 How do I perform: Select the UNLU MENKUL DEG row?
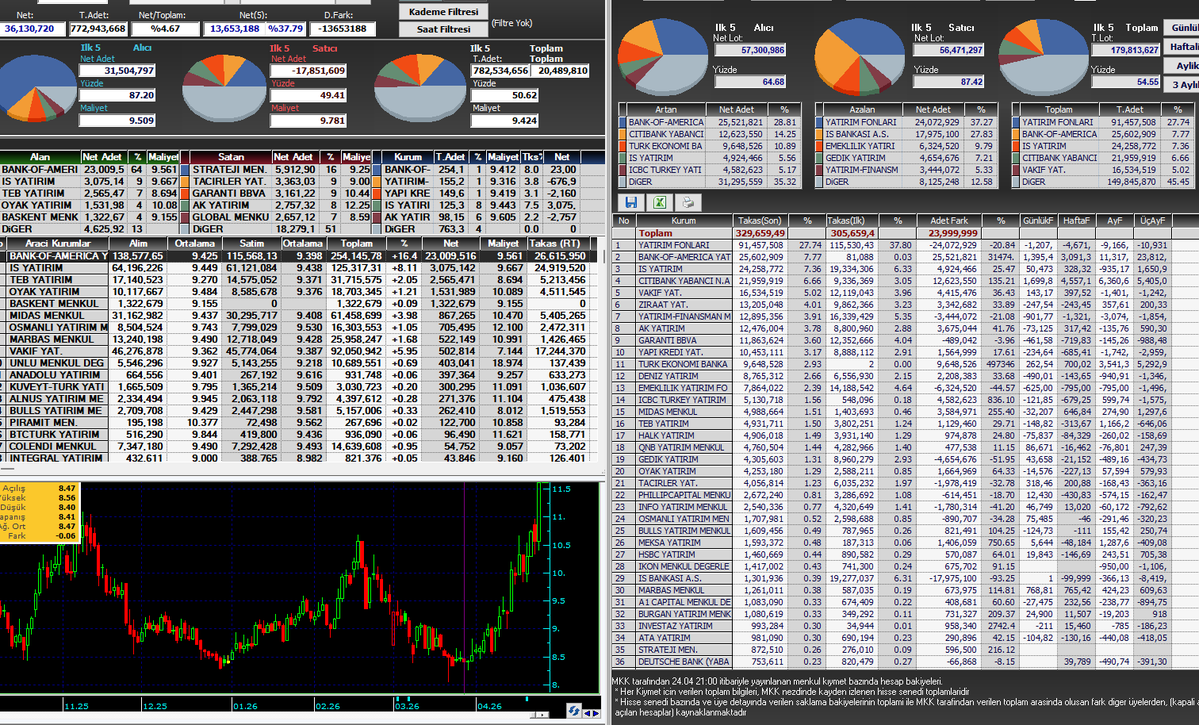tap(297, 363)
